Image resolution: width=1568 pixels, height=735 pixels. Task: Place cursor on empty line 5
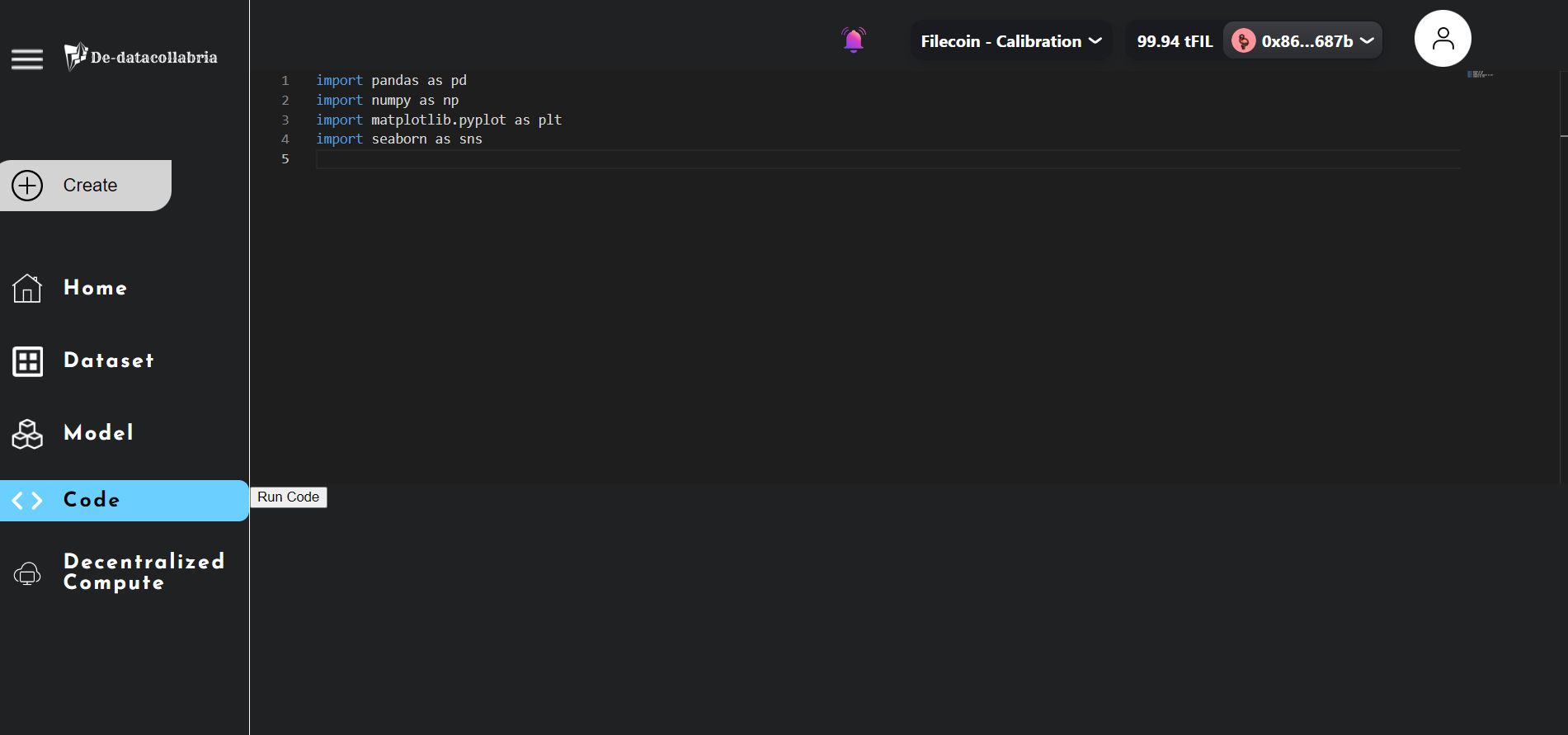click(x=888, y=159)
